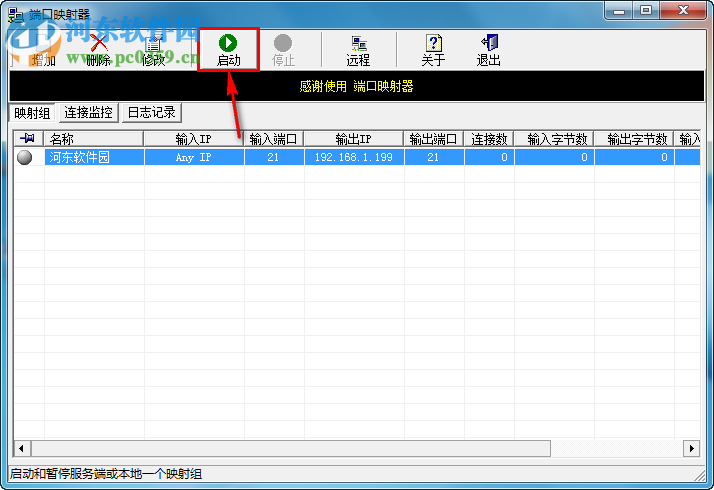Click the scroll-left arrow of horizontal scrollbar
Viewport: 714px width, 490px height.
(x=22, y=448)
